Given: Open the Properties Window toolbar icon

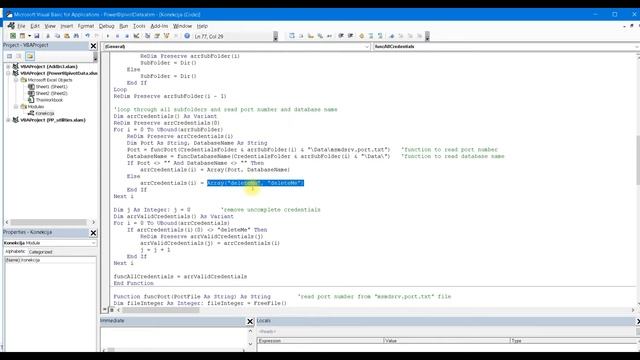Looking at the screenshot, I should coord(157,36).
